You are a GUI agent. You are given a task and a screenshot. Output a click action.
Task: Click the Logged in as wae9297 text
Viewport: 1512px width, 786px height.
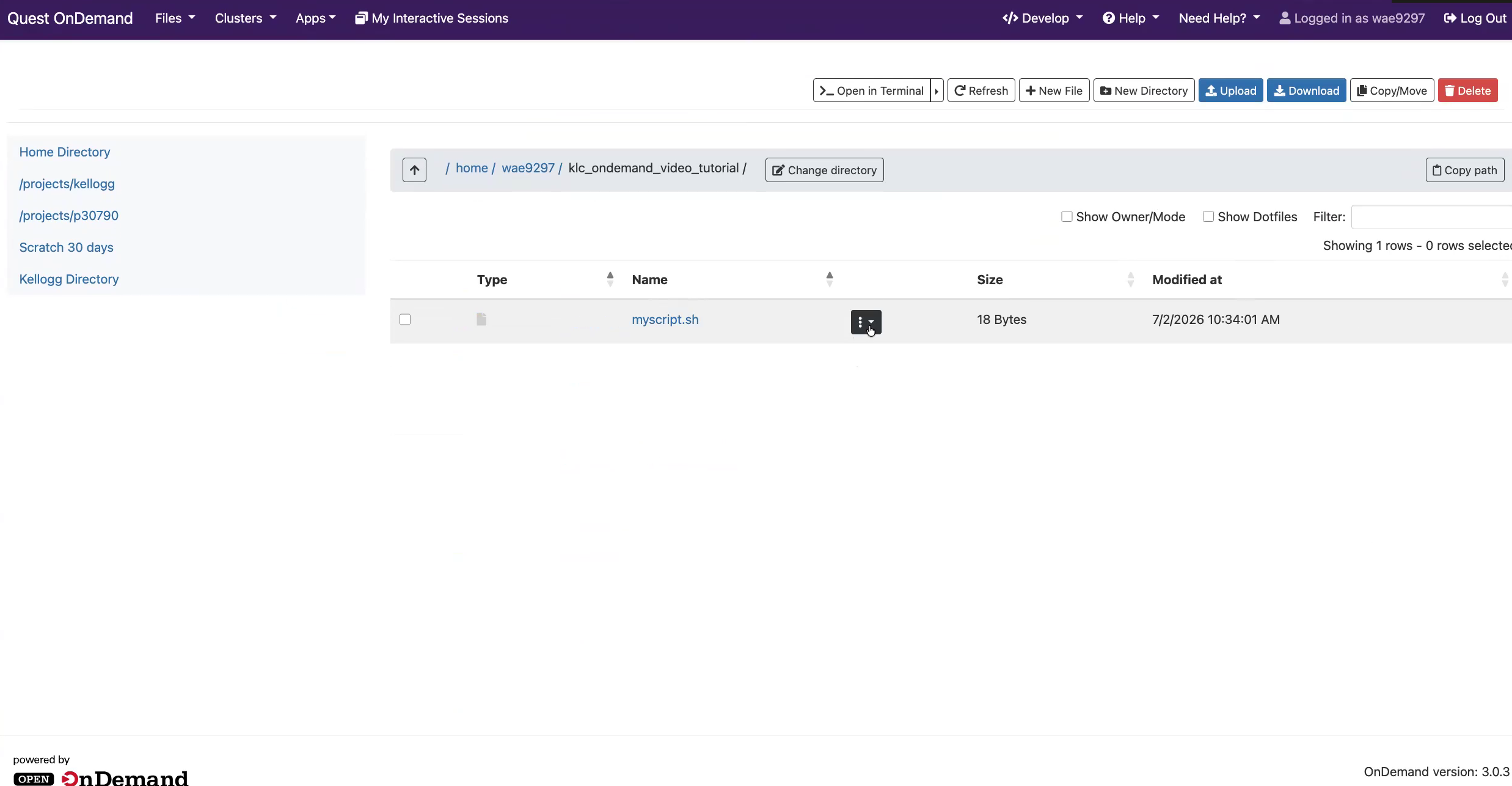click(x=1352, y=18)
